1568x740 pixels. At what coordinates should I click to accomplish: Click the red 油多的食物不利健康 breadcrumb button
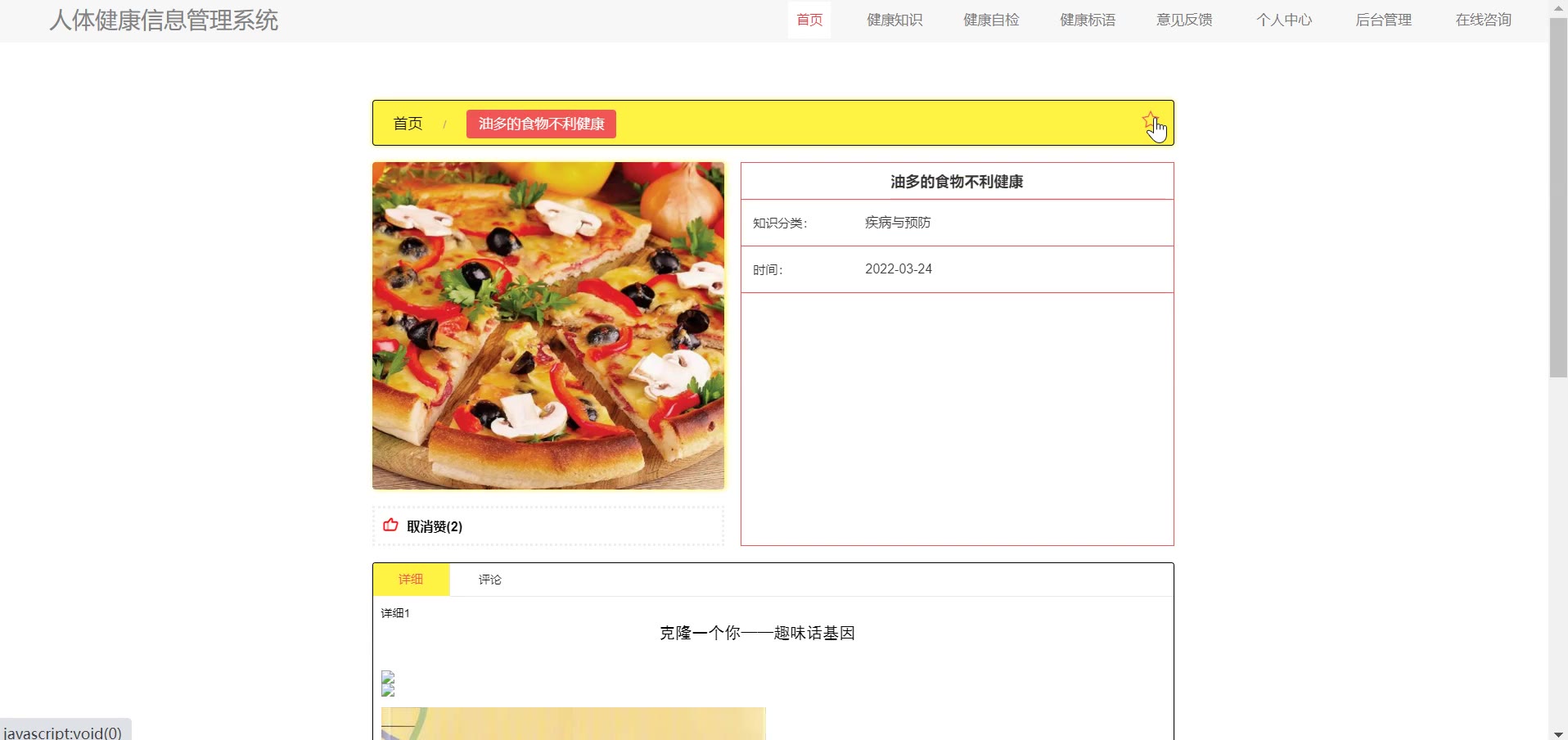tap(541, 124)
